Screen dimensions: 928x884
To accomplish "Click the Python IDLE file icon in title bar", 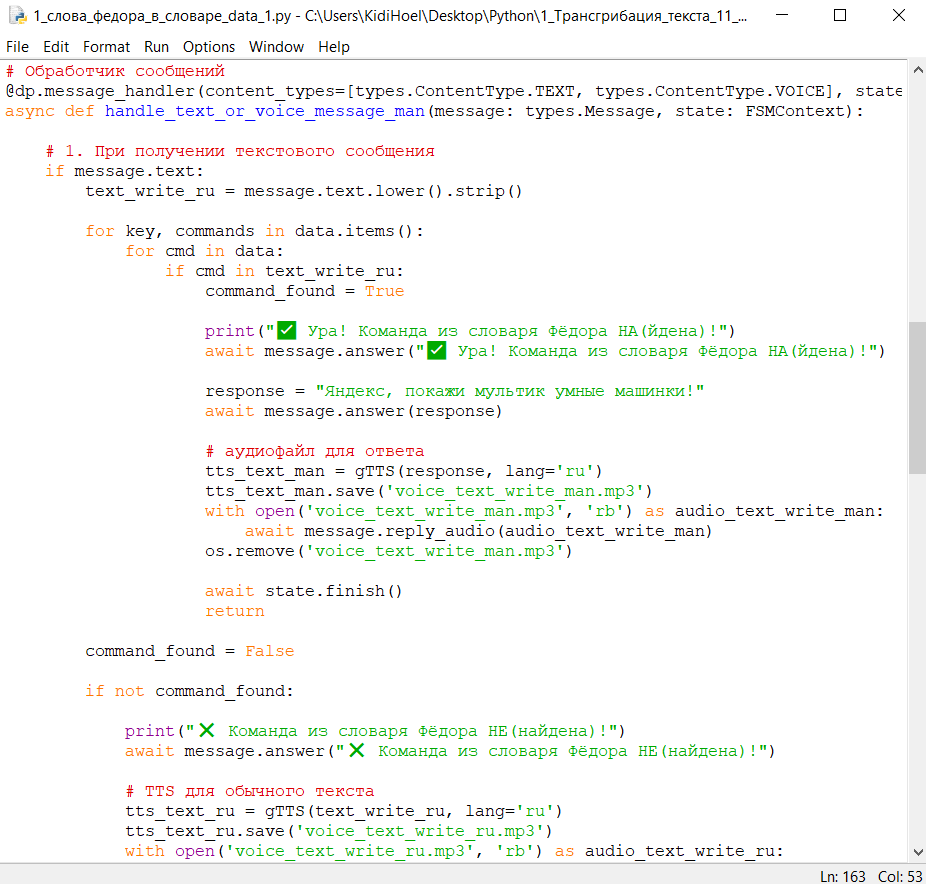I will pos(17,15).
